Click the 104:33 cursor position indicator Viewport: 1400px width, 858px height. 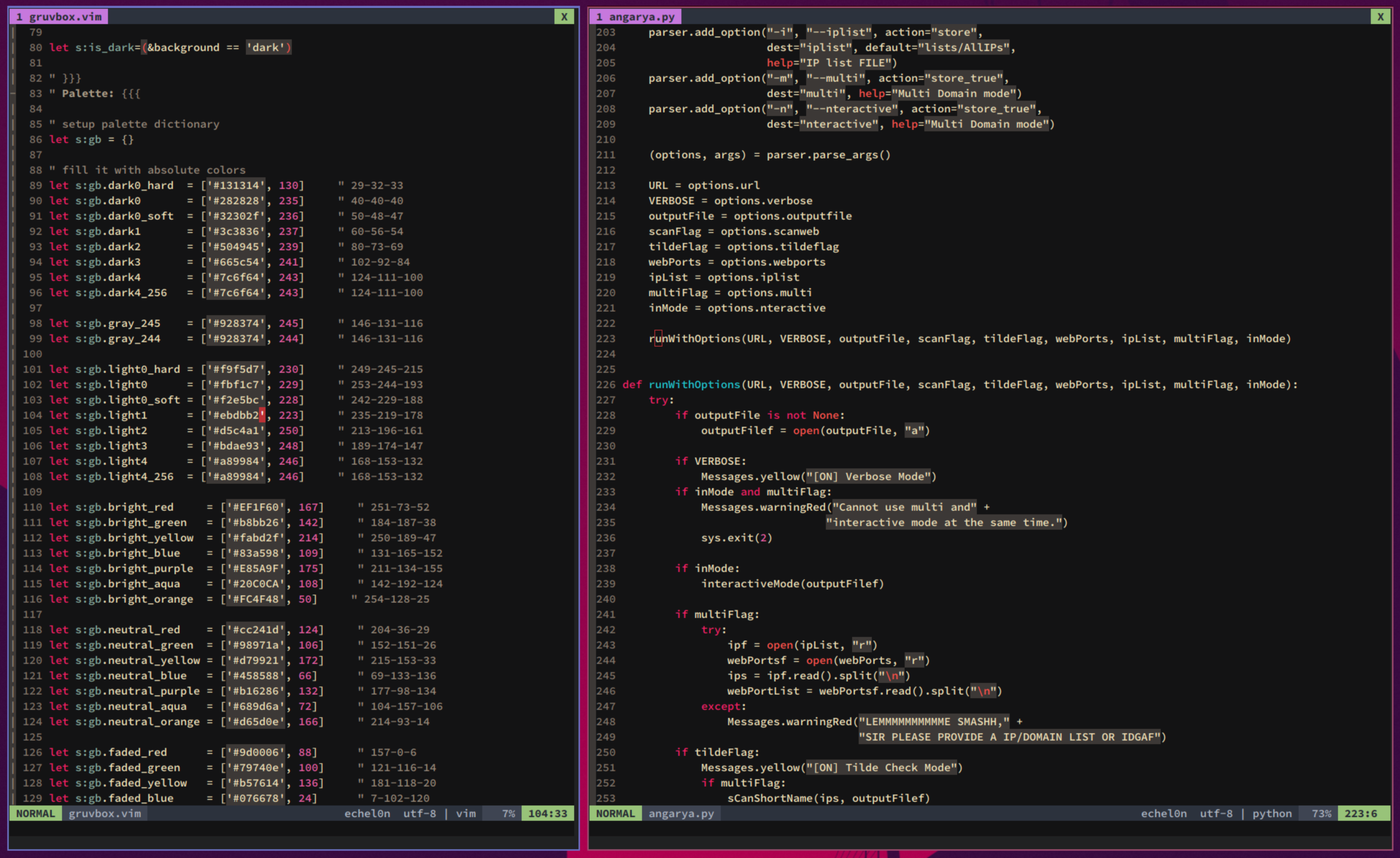(547, 813)
